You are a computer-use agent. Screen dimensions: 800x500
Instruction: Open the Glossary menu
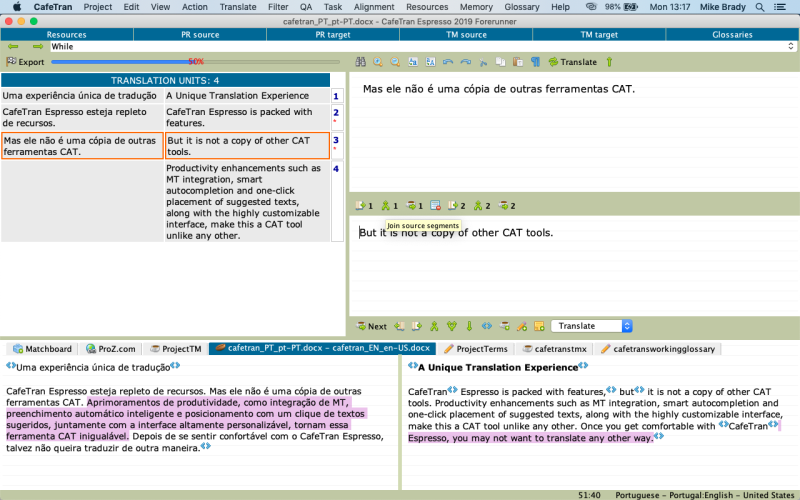point(521,7)
